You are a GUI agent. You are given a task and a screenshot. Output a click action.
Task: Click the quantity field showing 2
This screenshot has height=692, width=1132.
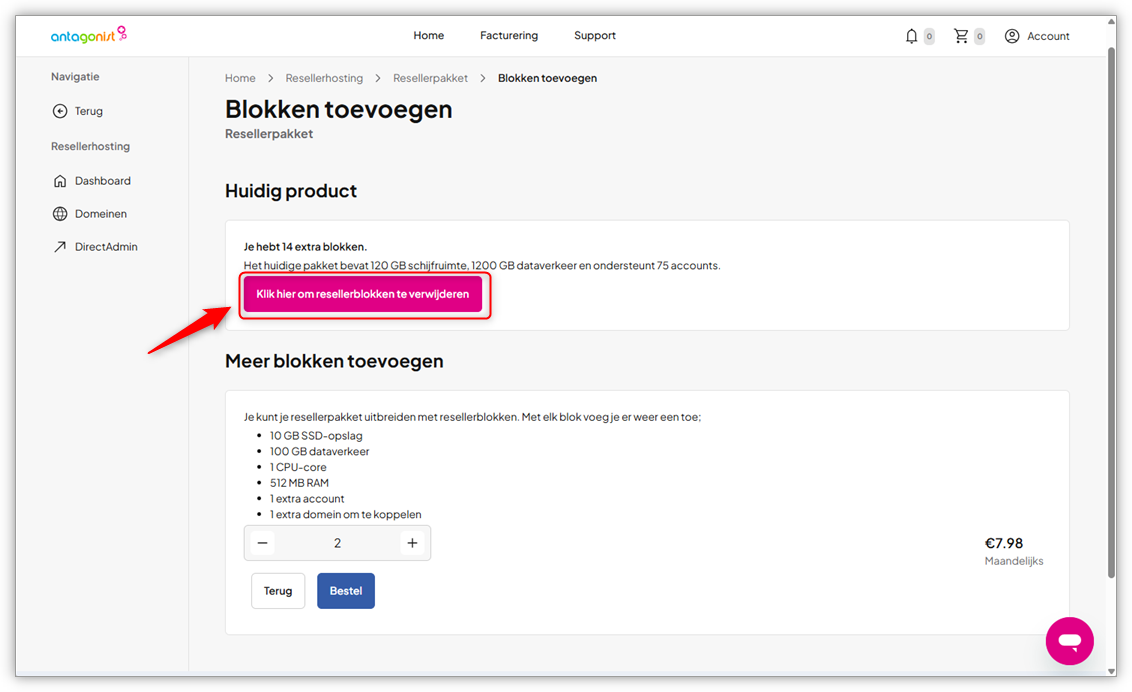[337, 542]
